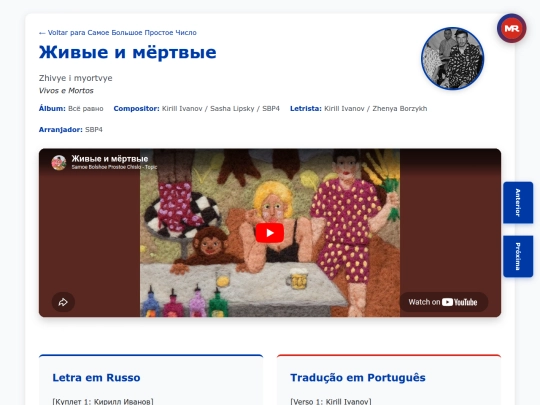The image size is (540, 405).
Task: Click the album name Всё равно
Action: 85,109
